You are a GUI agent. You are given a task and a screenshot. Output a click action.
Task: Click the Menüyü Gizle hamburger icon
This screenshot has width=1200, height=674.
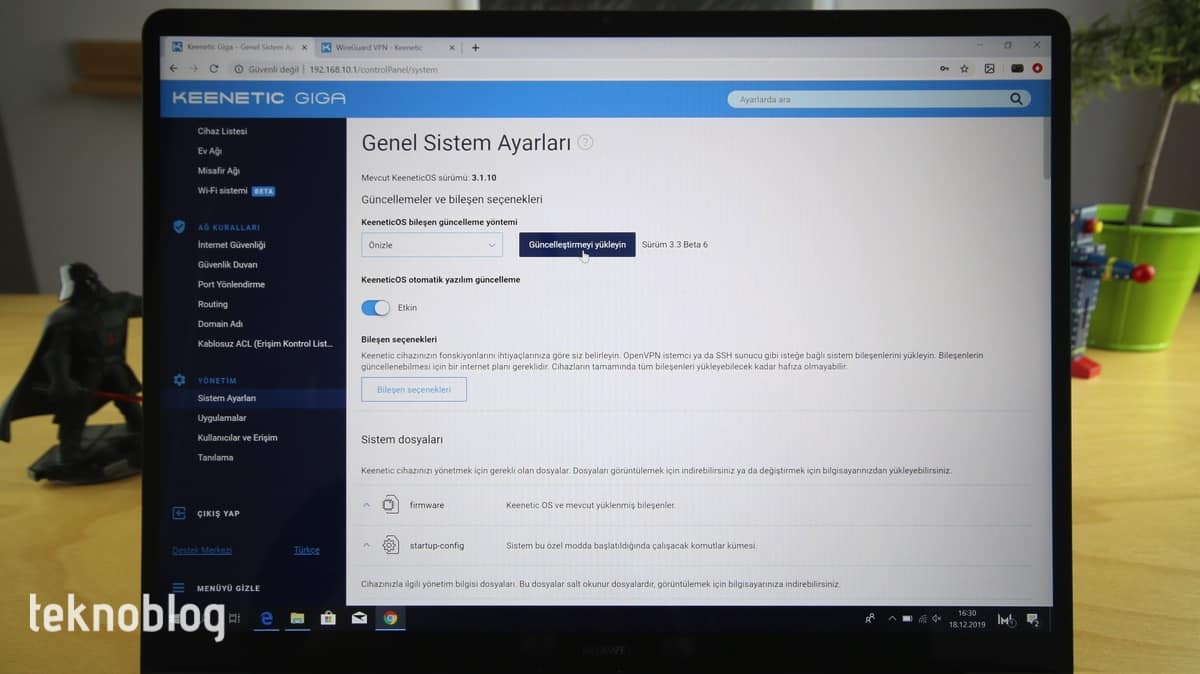[179, 588]
